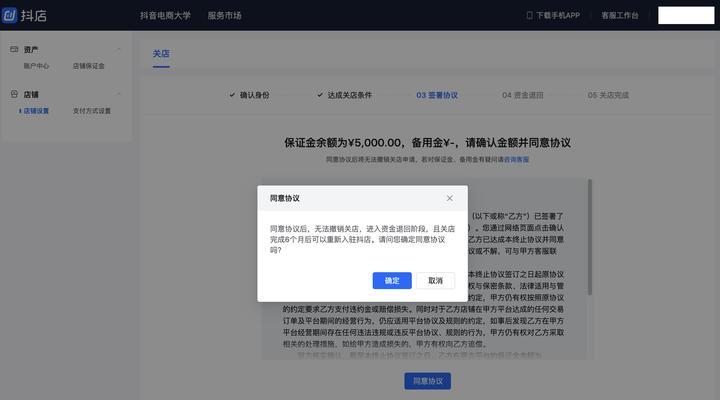
Task: Click the 咨询客服 link
Action: (517, 160)
